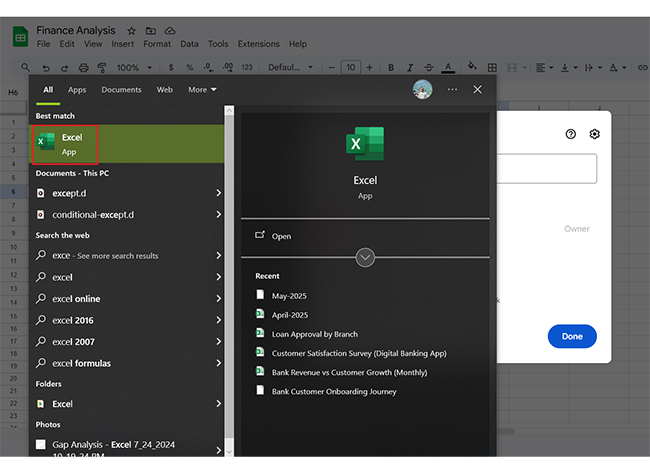Click the Print icon in Sheets toolbar

point(83,68)
